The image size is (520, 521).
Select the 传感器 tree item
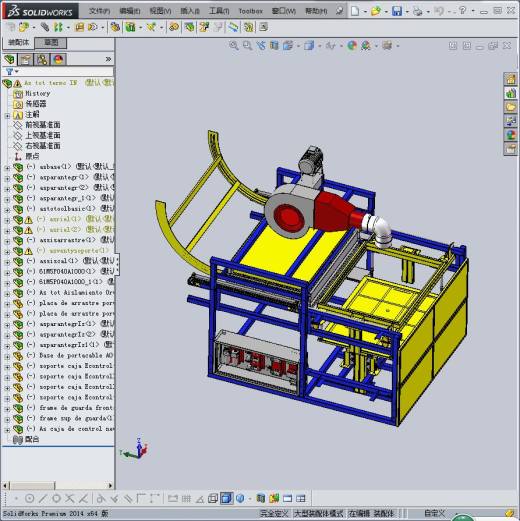(x=36, y=104)
